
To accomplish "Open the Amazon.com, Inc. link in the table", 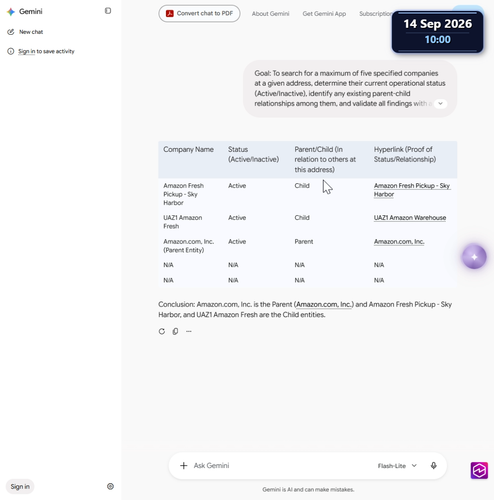I will point(399,242).
